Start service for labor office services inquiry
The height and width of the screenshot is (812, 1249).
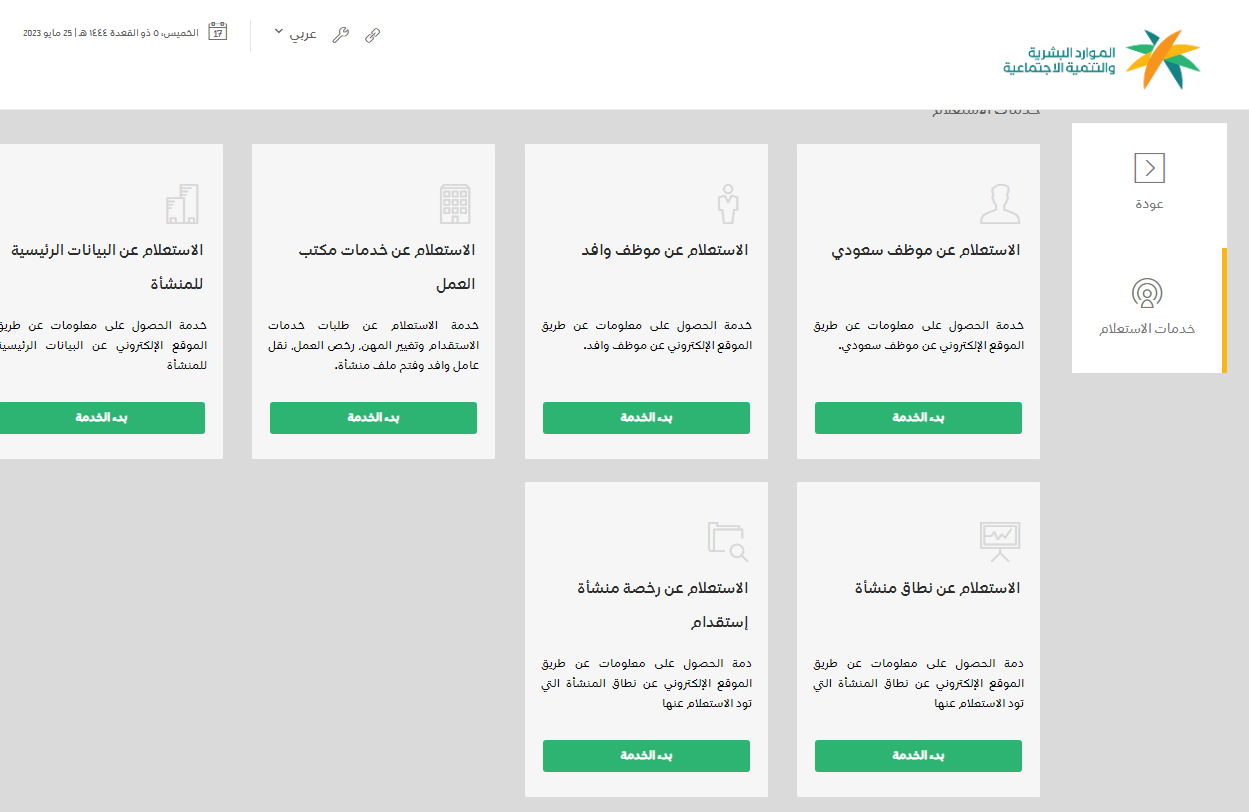click(373, 418)
